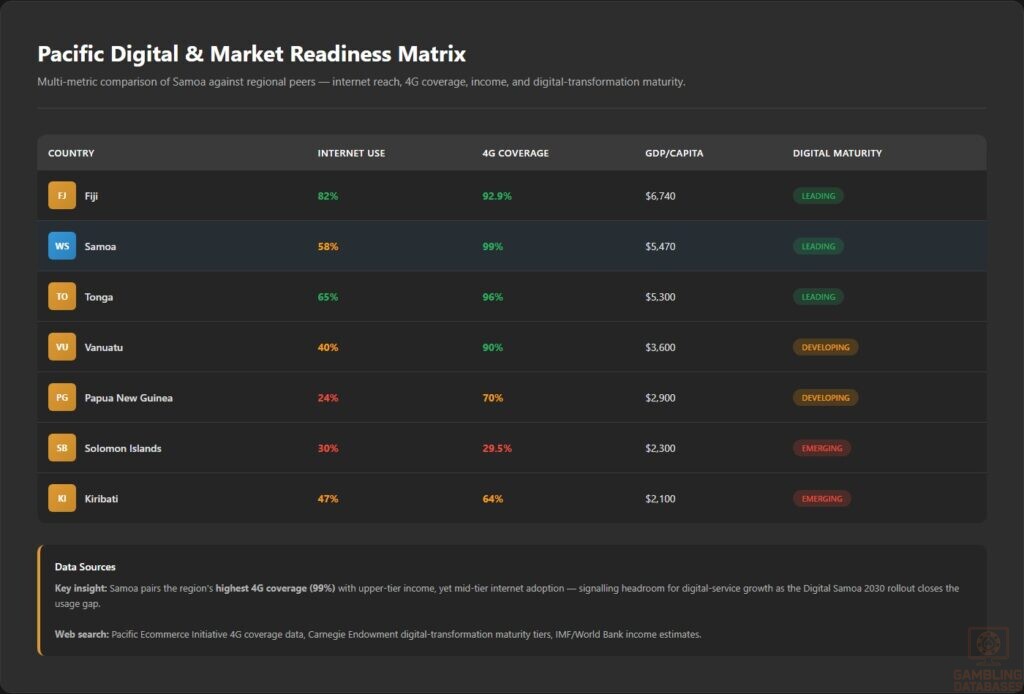Image resolution: width=1024 pixels, height=694 pixels.
Task: Click the Key insight label
Action: coord(80,588)
